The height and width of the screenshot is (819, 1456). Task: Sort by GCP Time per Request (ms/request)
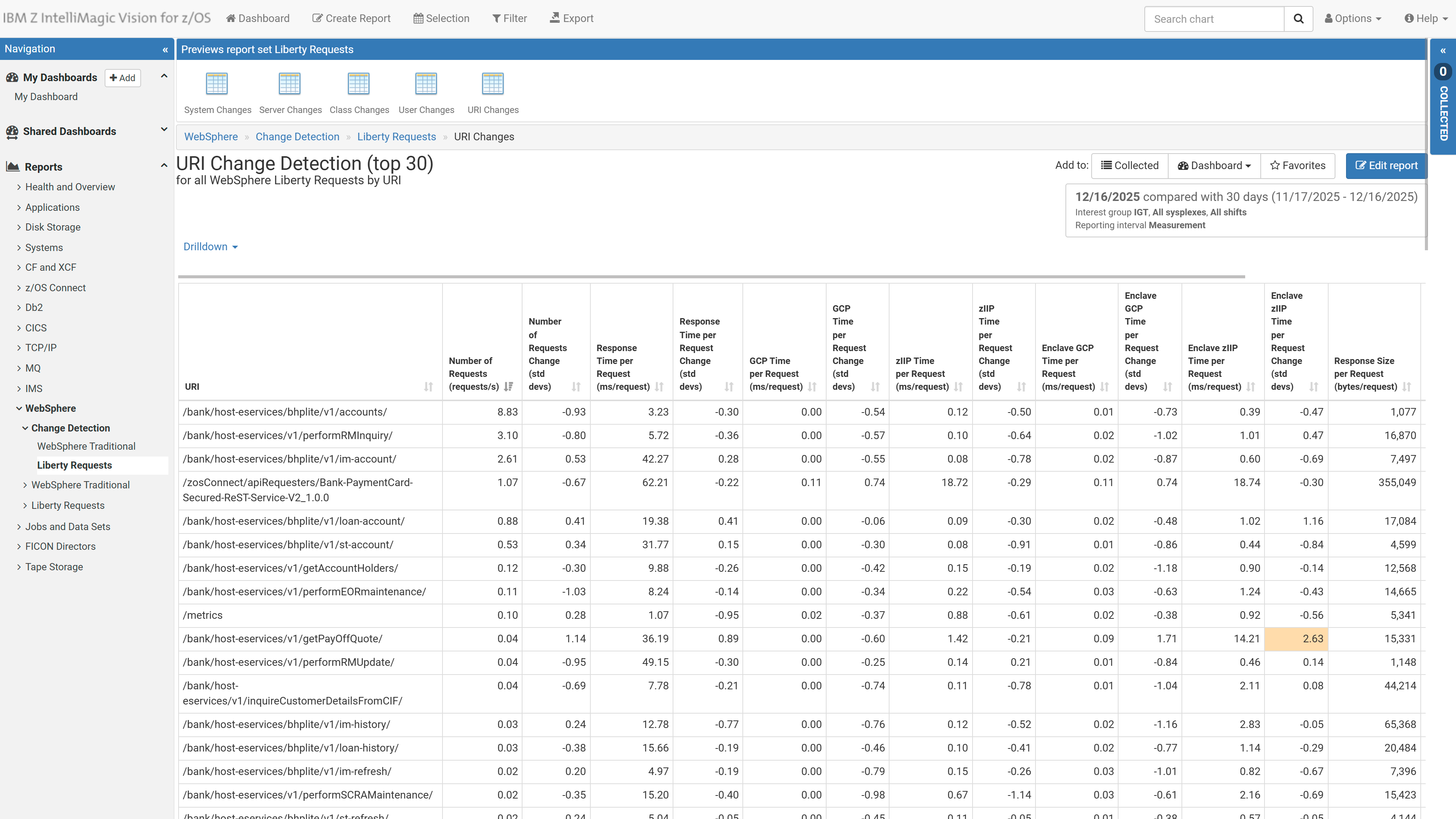coord(812,387)
